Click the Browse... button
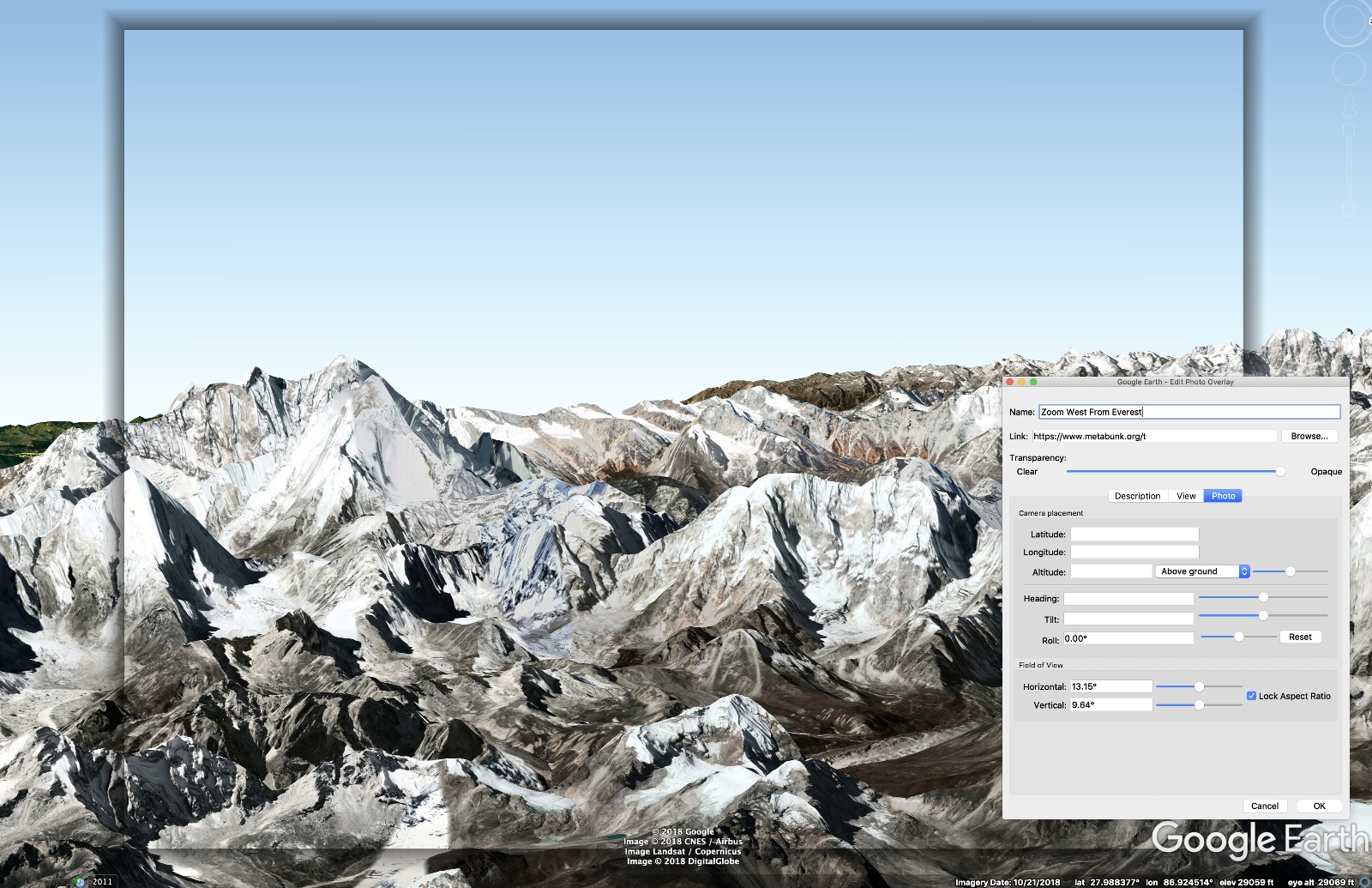Image resolution: width=1372 pixels, height=888 pixels. coord(1309,436)
